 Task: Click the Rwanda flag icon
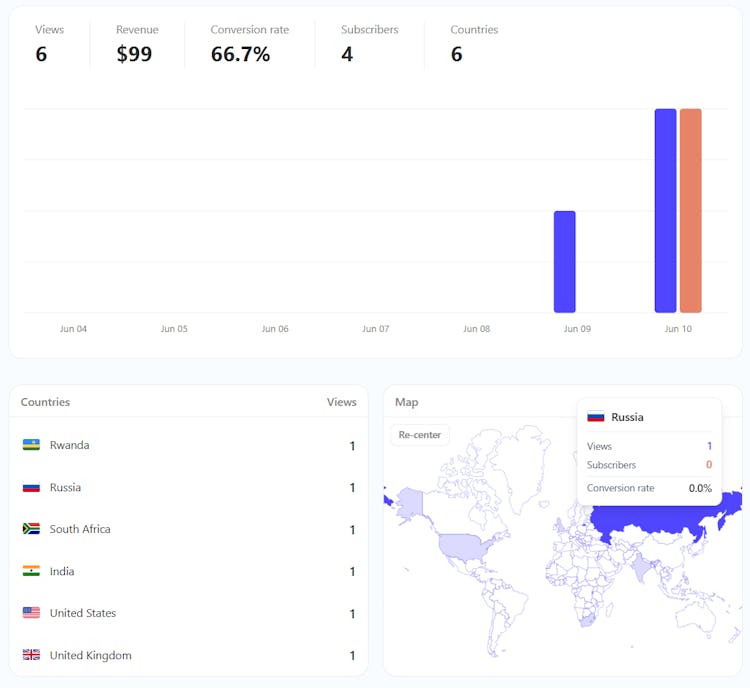(x=31, y=445)
